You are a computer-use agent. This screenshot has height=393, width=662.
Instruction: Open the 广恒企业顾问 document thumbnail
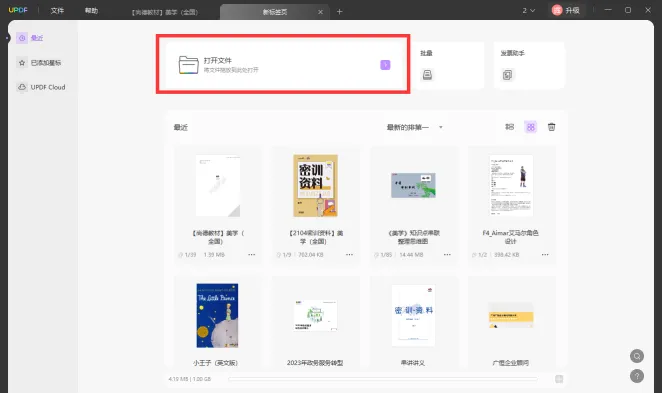pyautogui.click(x=511, y=315)
